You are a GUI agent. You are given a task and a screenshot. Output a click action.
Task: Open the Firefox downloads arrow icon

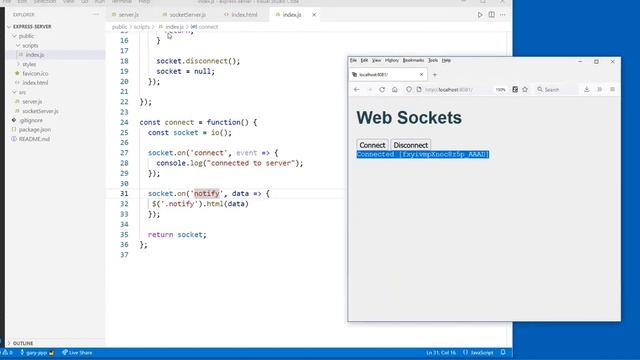pyautogui.click(x=587, y=89)
